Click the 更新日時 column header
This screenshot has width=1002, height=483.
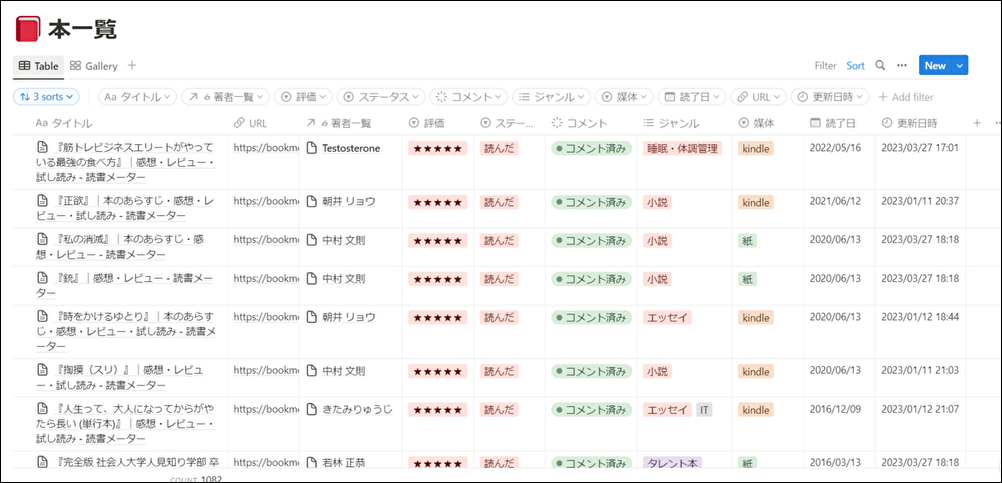click(909, 123)
